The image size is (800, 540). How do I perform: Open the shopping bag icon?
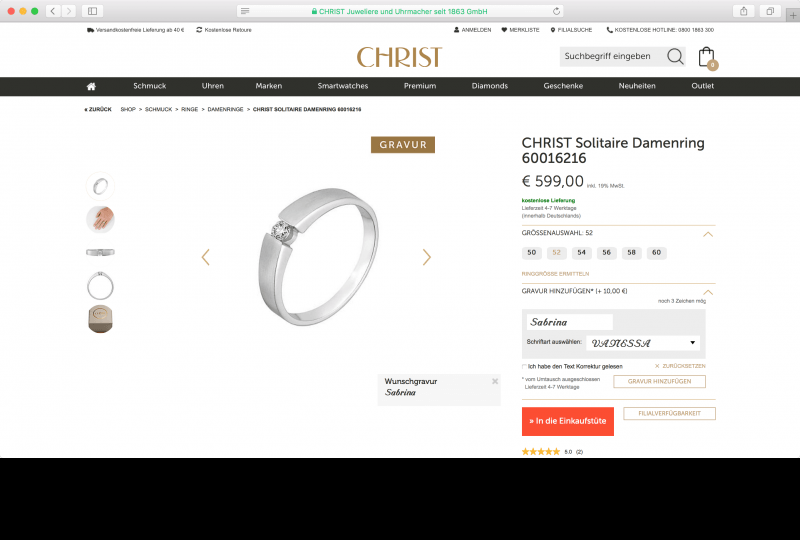click(x=707, y=58)
